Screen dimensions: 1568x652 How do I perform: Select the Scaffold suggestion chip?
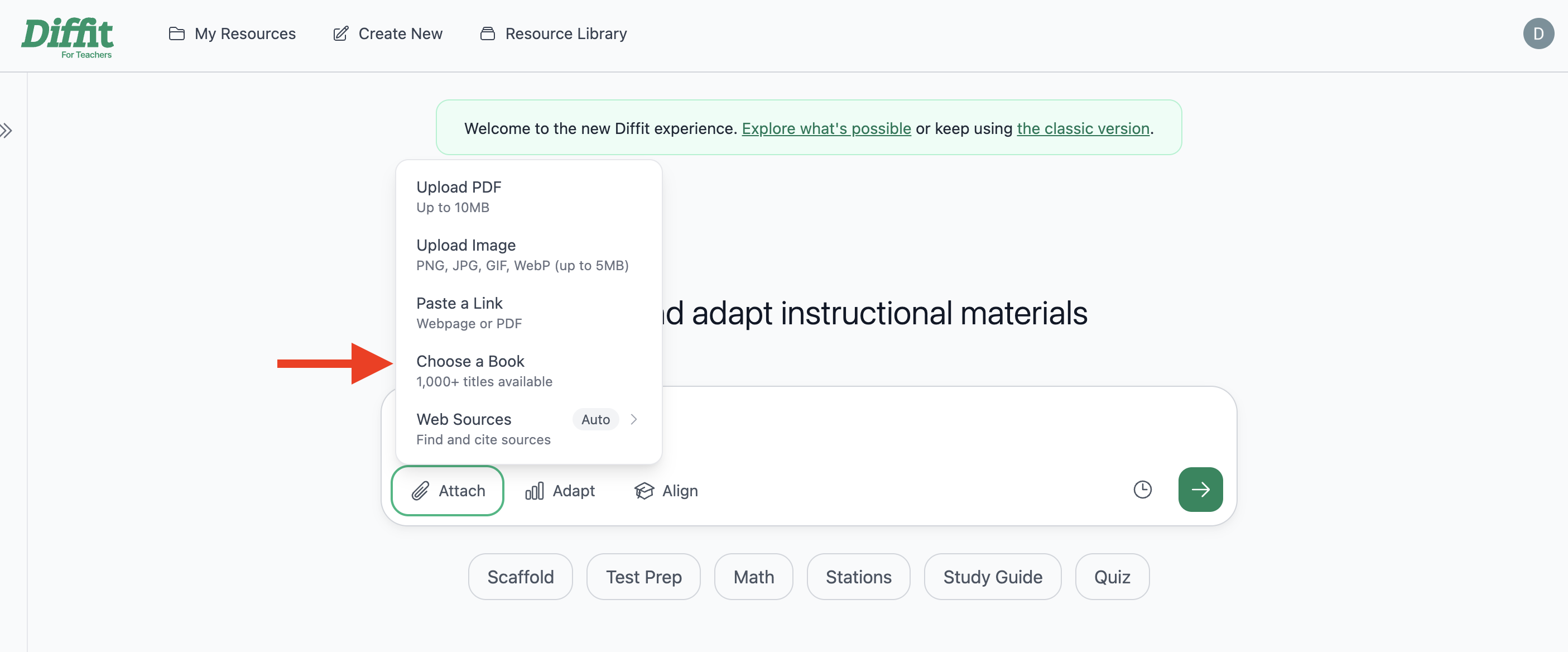click(521, 577)
